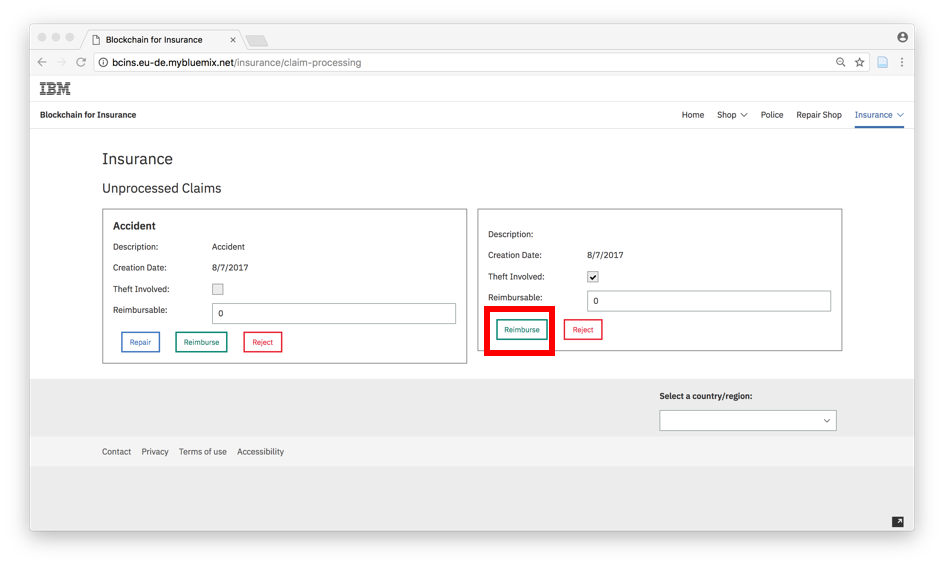Open the Chrome three-dot menu

coord(902,62)
